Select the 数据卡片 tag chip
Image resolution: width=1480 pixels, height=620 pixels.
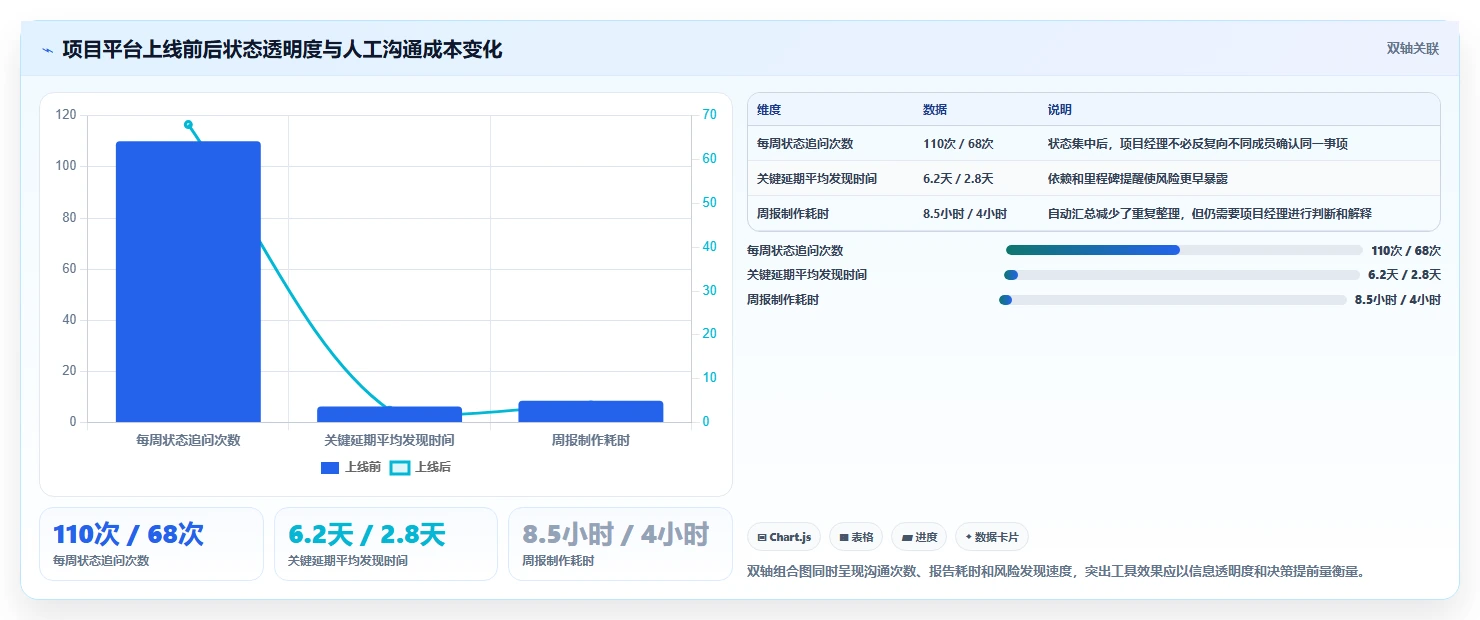pos(992,537)
